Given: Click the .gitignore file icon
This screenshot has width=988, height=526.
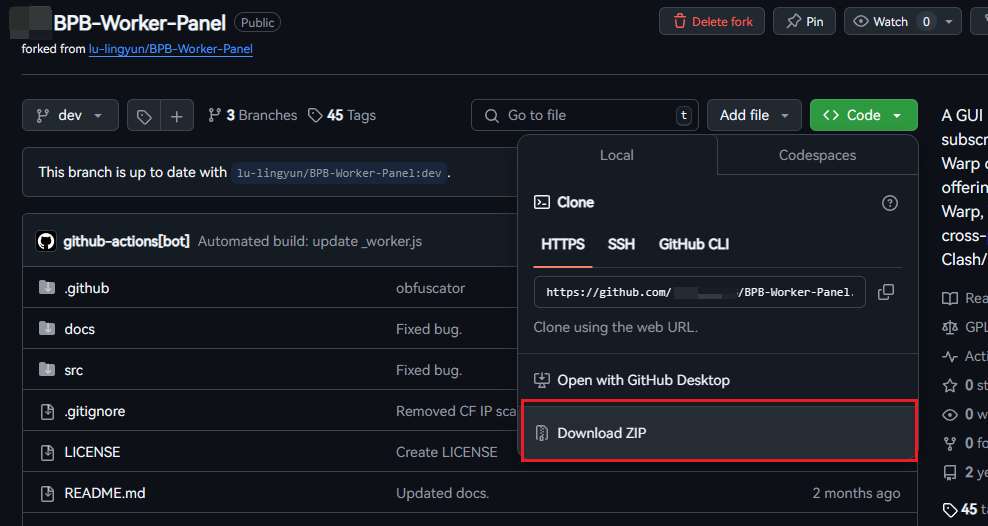Looking at the screenshot, I should (47, 411).
